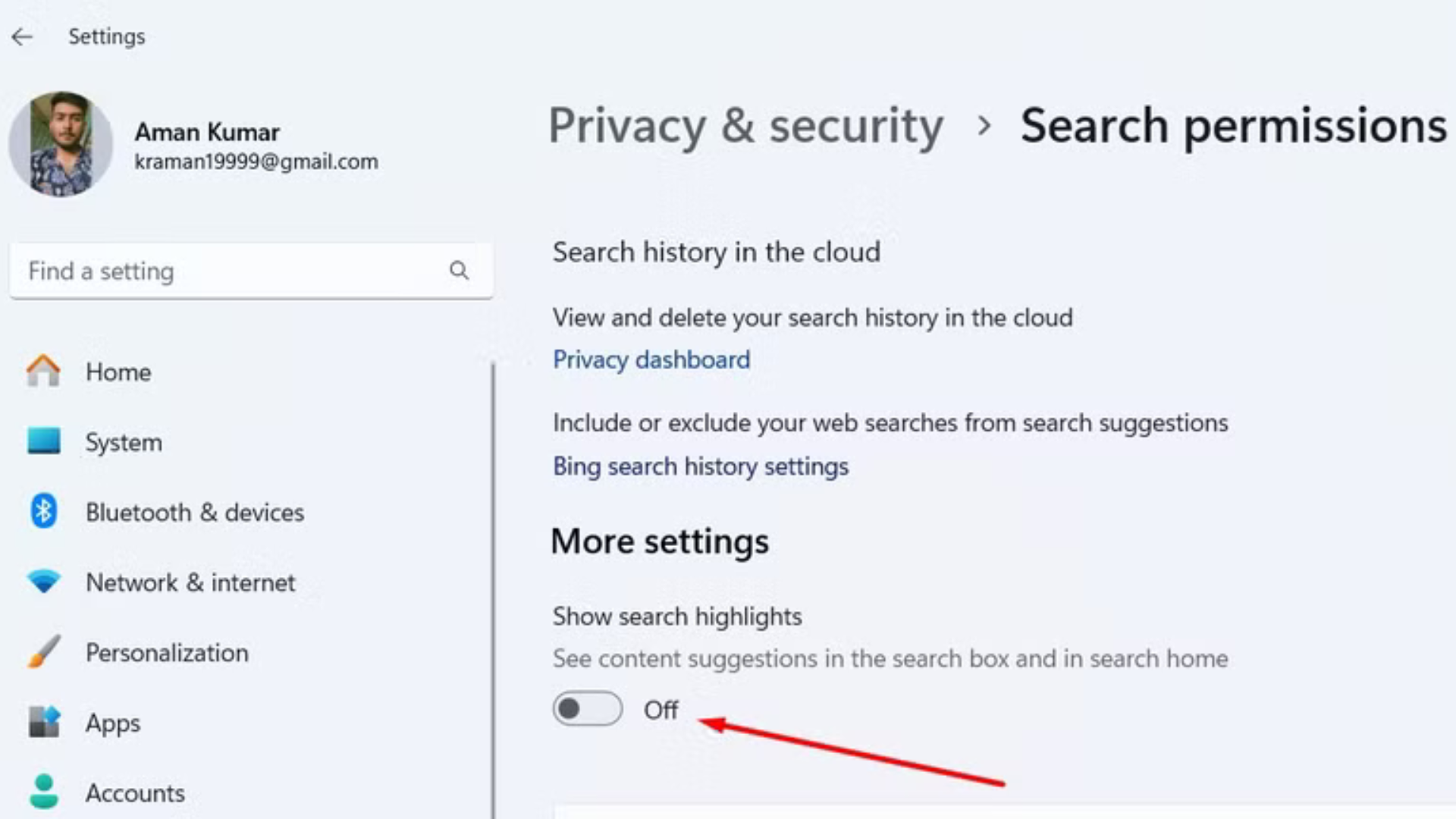Click the Personalization paintbrush icon
The width and height of the screenshot is (1456, 819).
[43, 652]
